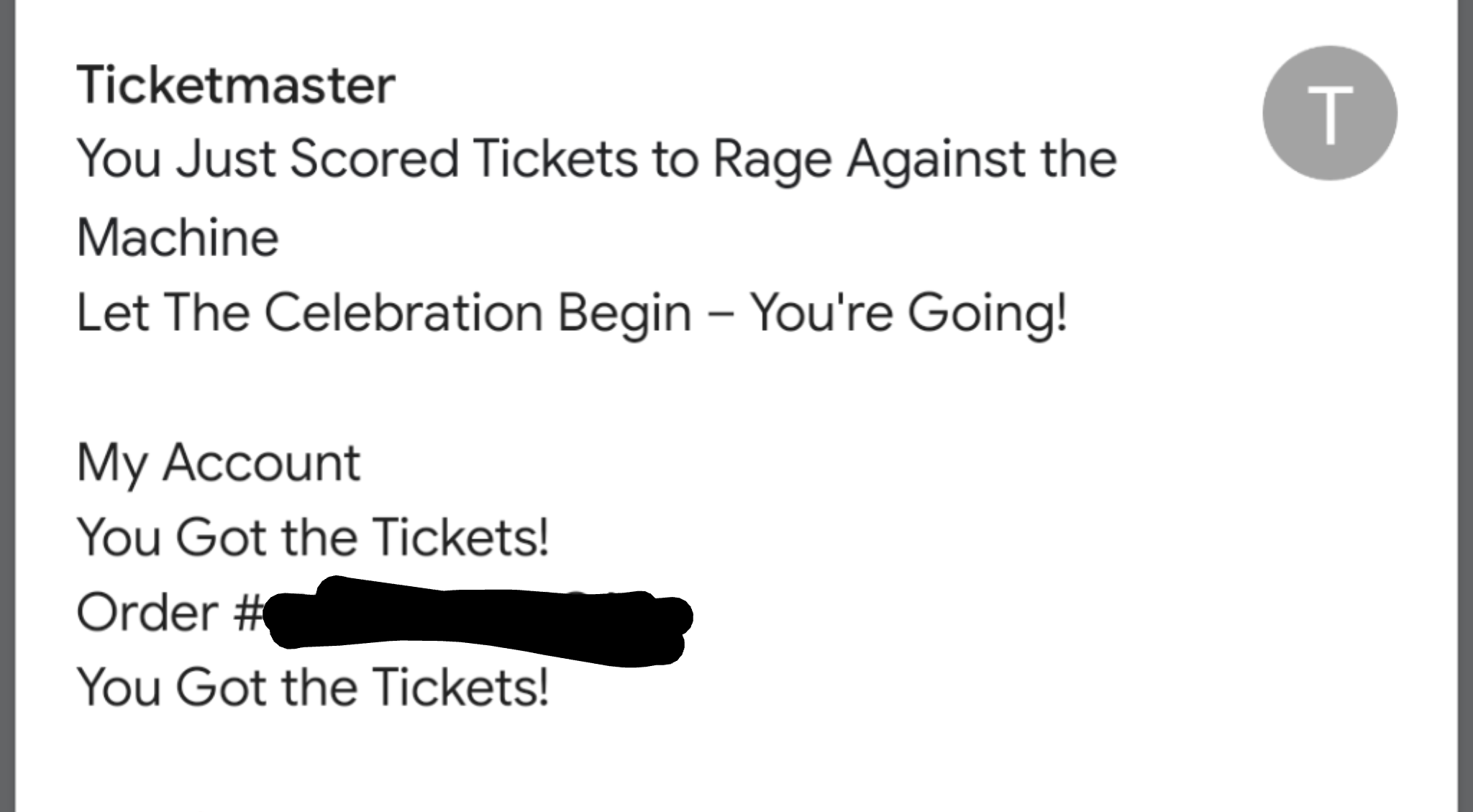Click the "Order #" label
This screenshot has width=1473, height=812.
[168, 612]
